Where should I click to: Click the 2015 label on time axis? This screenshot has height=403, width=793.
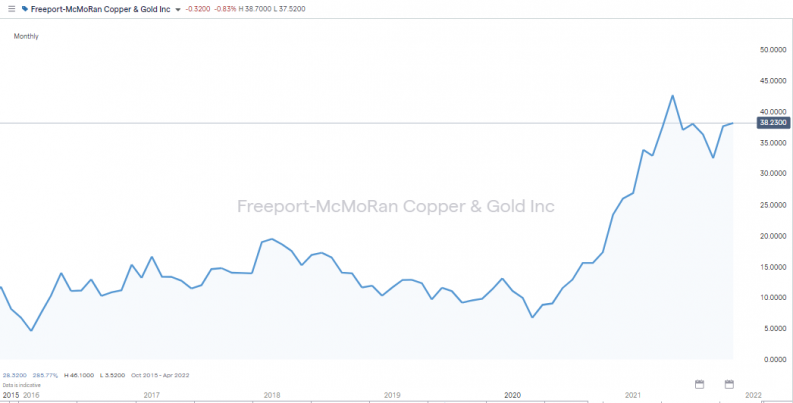click(x=10, y=396)
